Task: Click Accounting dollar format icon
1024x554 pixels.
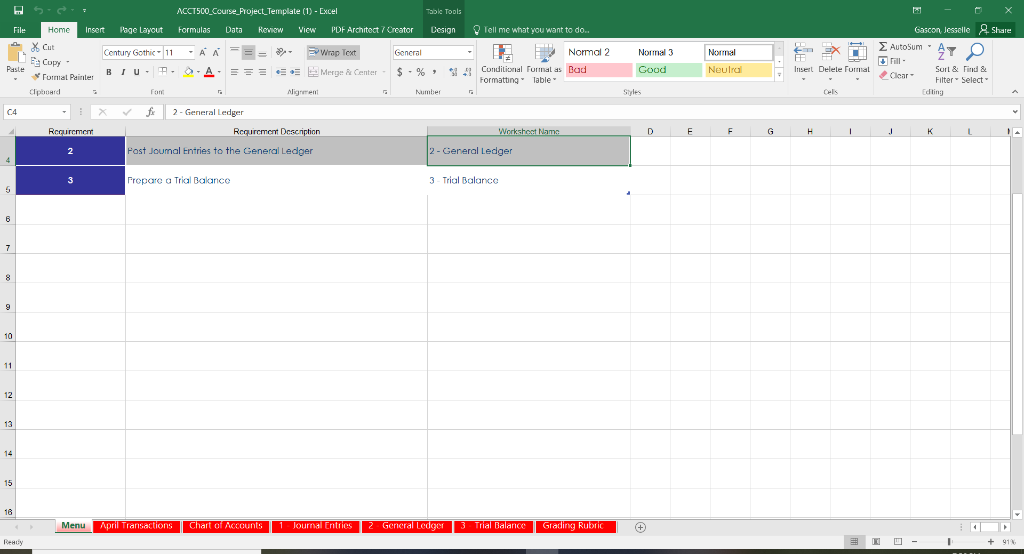Action: [400, 72]
